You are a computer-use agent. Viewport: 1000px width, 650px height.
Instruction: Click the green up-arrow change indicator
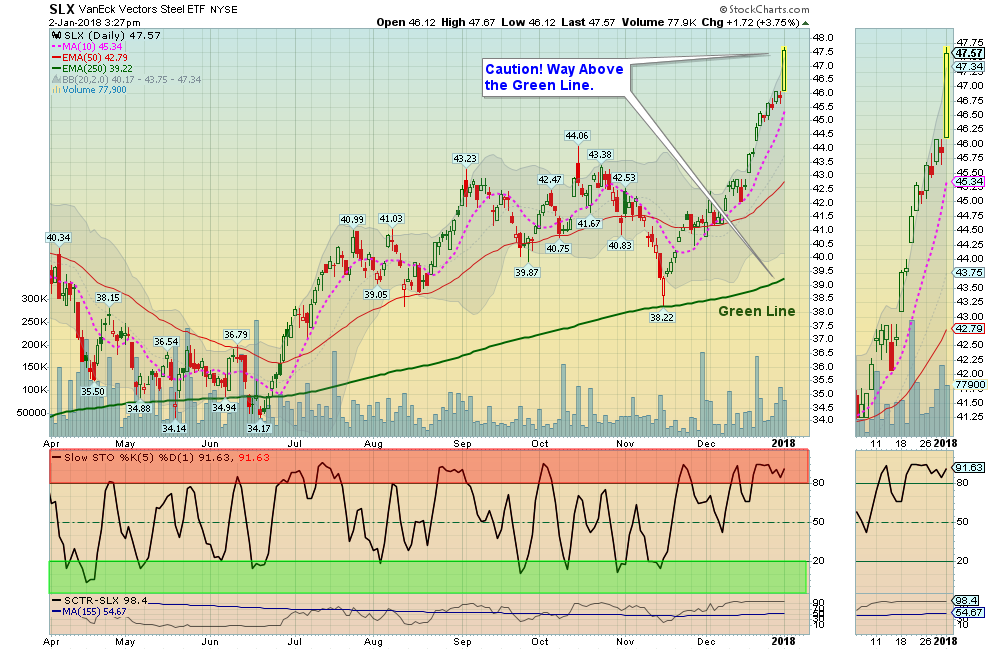(x=805, y=23)
